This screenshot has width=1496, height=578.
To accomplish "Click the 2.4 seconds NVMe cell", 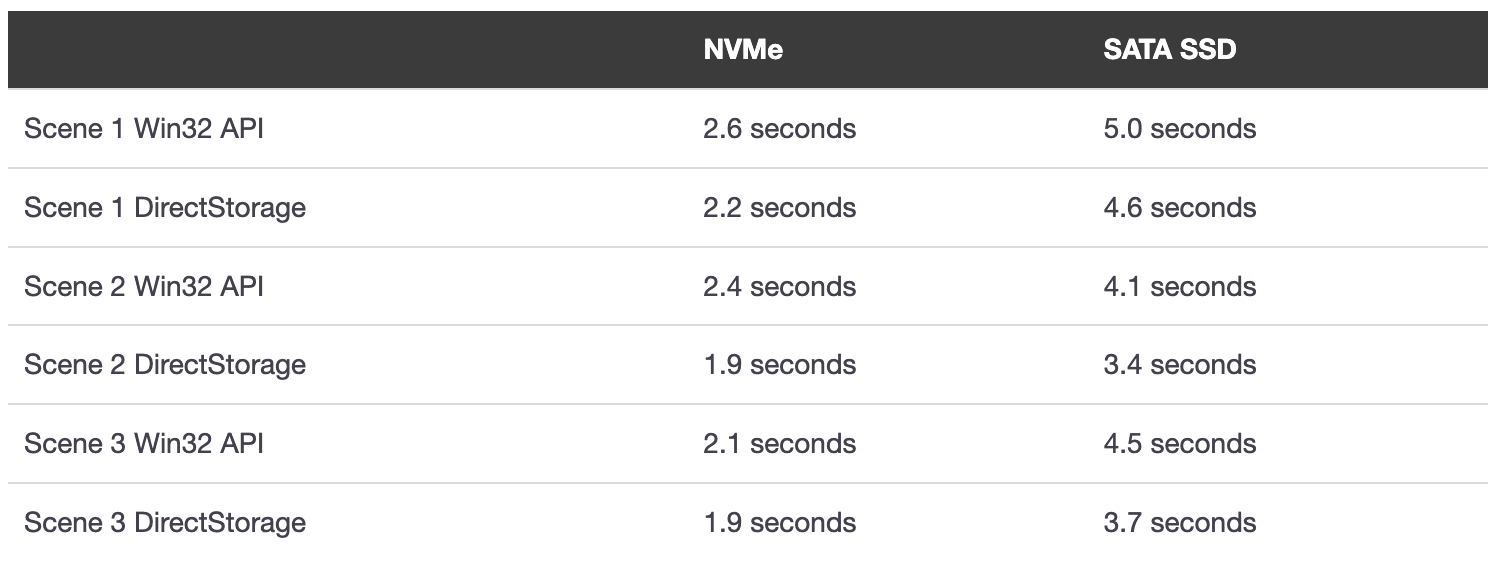I will (779, 287).
